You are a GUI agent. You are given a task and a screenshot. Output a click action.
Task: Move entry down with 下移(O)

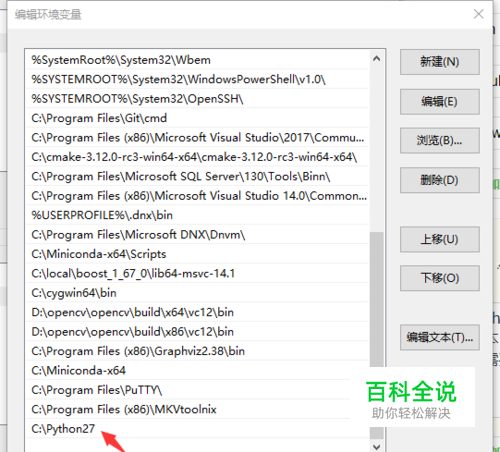[x=440, y=278]
